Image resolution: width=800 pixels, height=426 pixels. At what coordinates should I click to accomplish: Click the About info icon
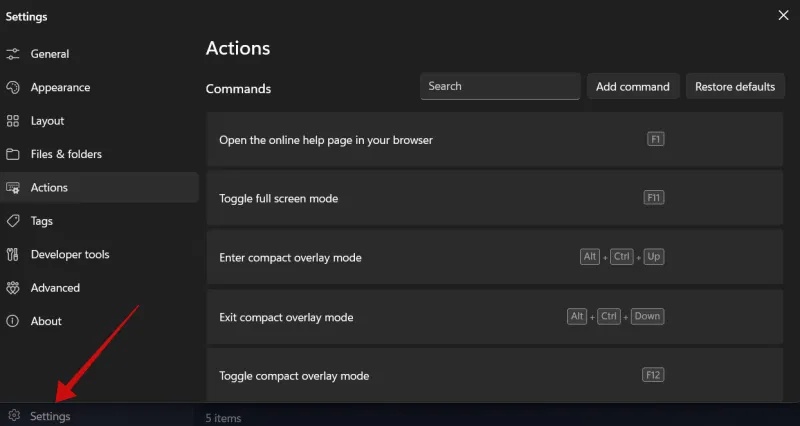point(13,321)
